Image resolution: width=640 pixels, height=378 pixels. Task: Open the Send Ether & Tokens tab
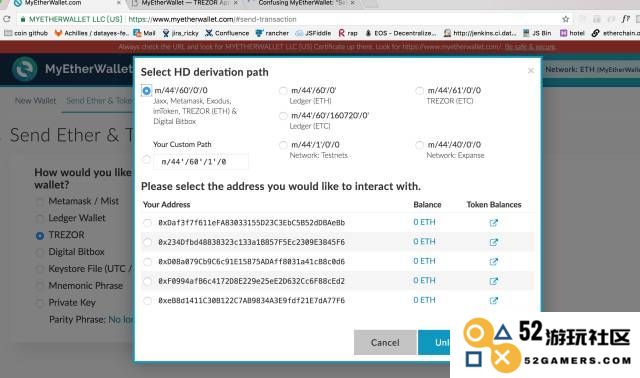[99, 101]
